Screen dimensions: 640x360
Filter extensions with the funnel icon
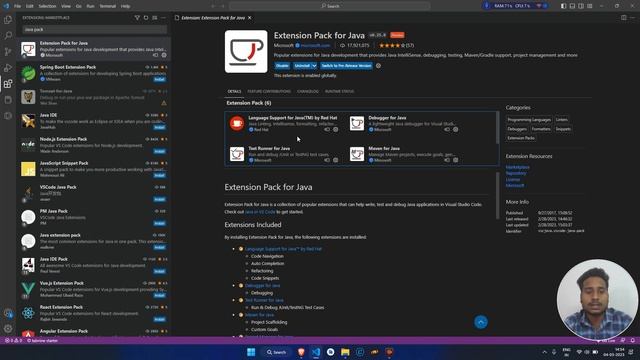pos(137,18)
